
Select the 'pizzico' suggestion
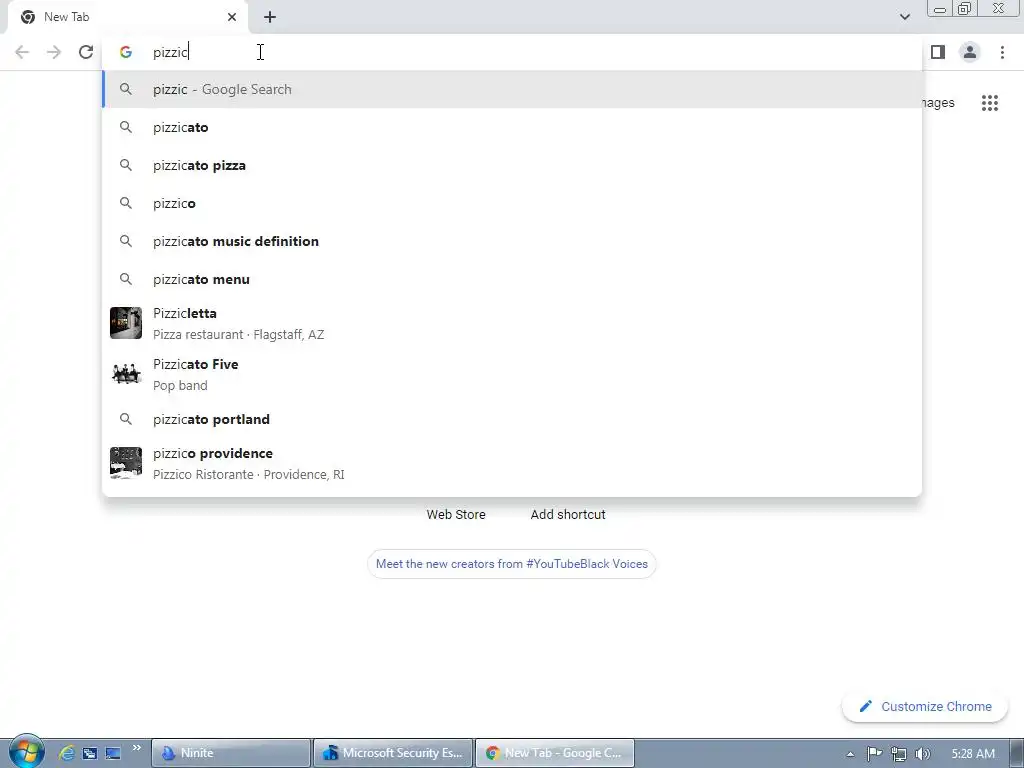point(513,203)
